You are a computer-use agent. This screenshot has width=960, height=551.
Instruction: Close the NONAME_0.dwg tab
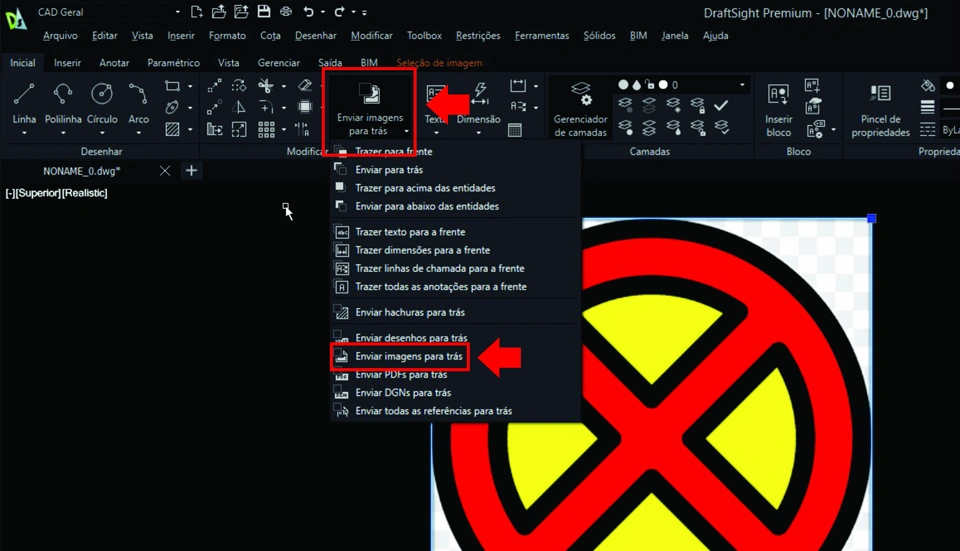coord(165,171)
